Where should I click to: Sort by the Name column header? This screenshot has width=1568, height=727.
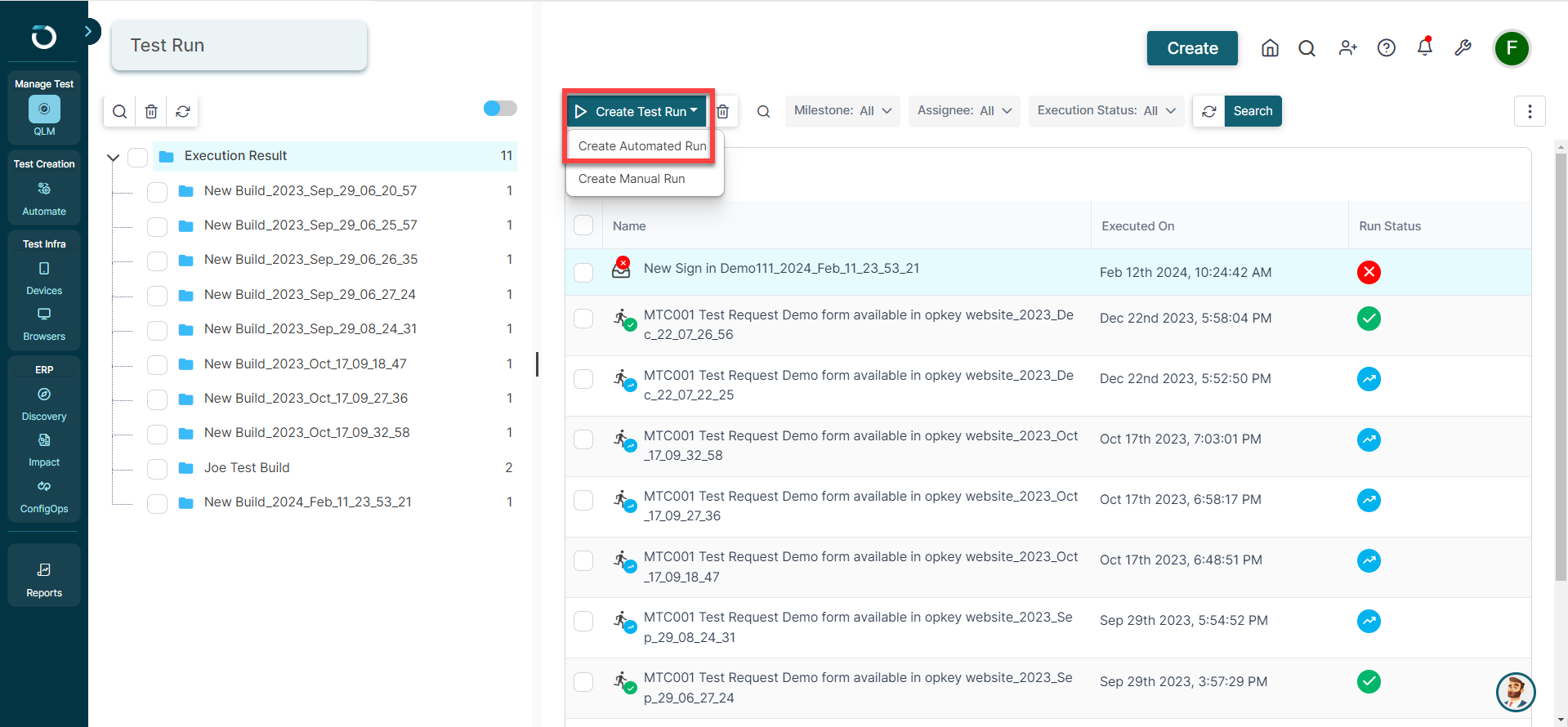coord(629,226)
